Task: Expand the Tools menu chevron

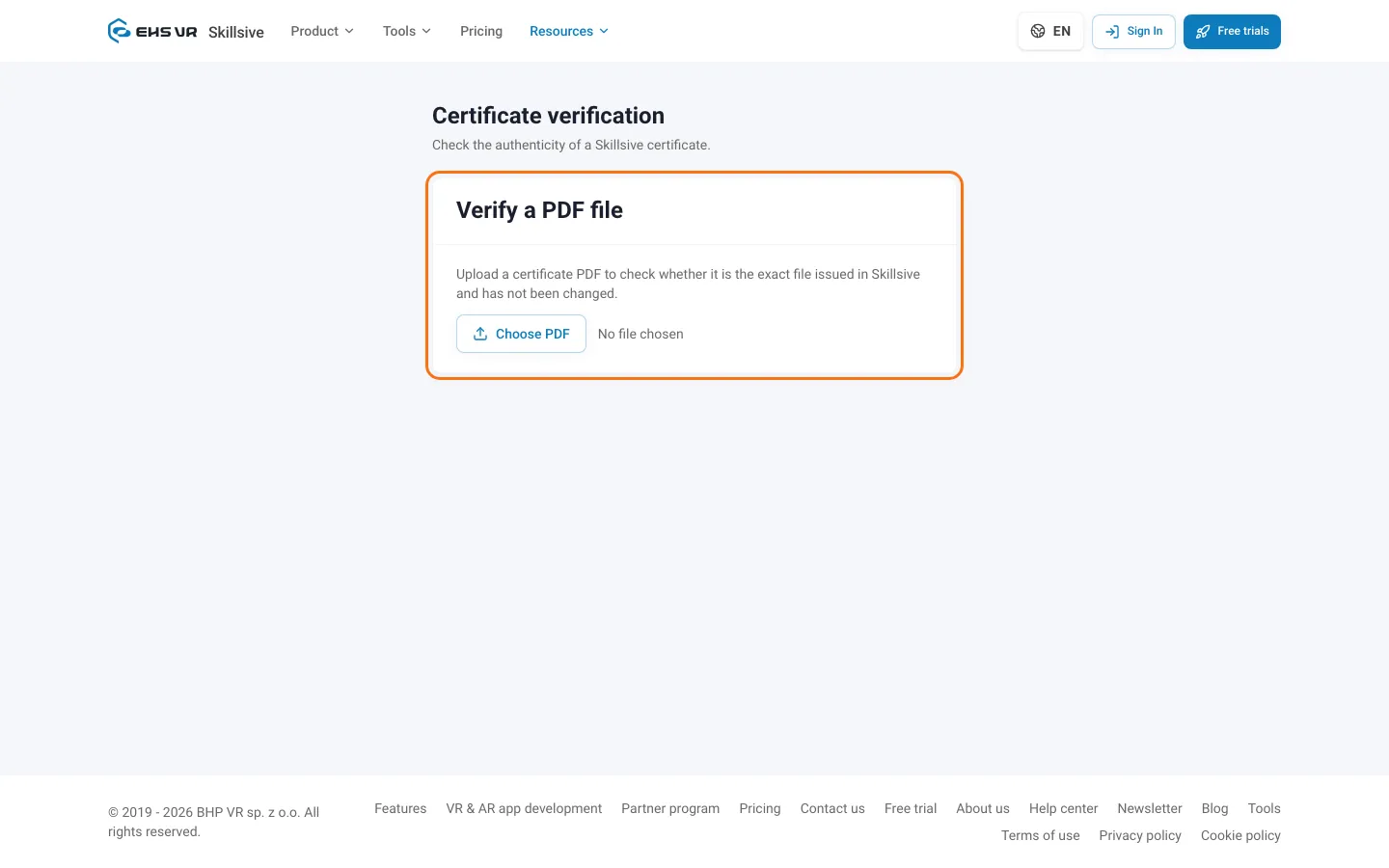Action: pyautogui.click(x=426, y=31)
